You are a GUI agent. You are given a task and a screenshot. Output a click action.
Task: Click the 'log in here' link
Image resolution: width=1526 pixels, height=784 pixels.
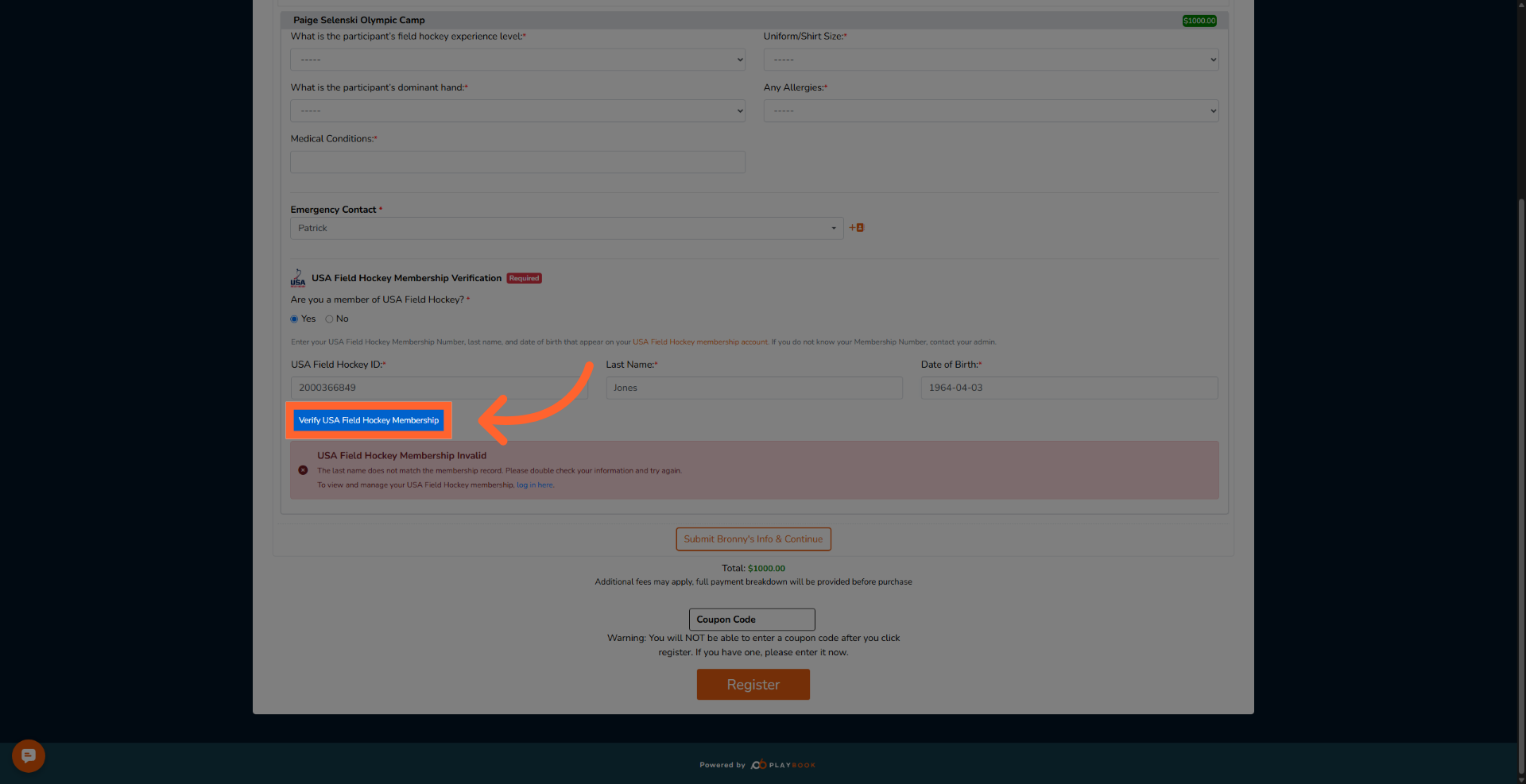click(535, 485)
